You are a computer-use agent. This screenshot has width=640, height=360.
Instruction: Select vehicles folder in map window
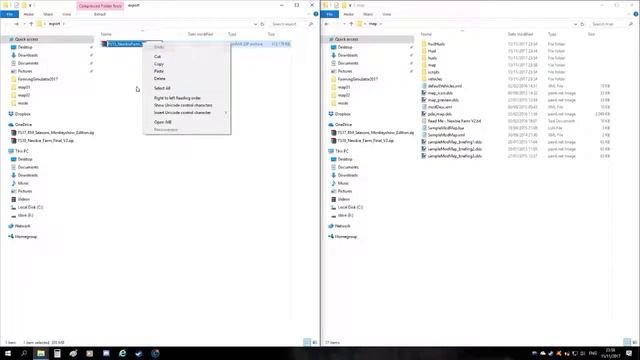(x=435, y=79)
